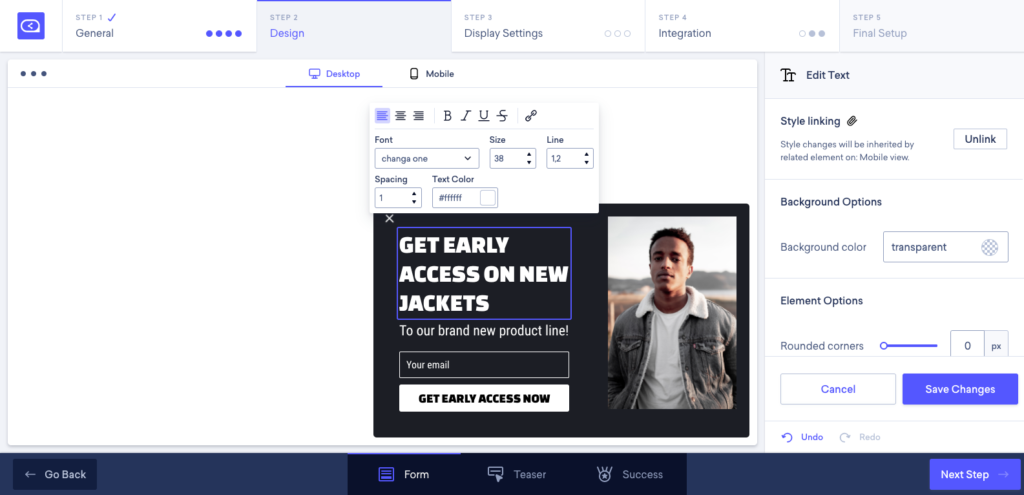Image resolution: width=1024 pixels, height=495 pixels.
Task: Switch to Mobile view tab
Action: pyautogui.click(x=431, y=74)
